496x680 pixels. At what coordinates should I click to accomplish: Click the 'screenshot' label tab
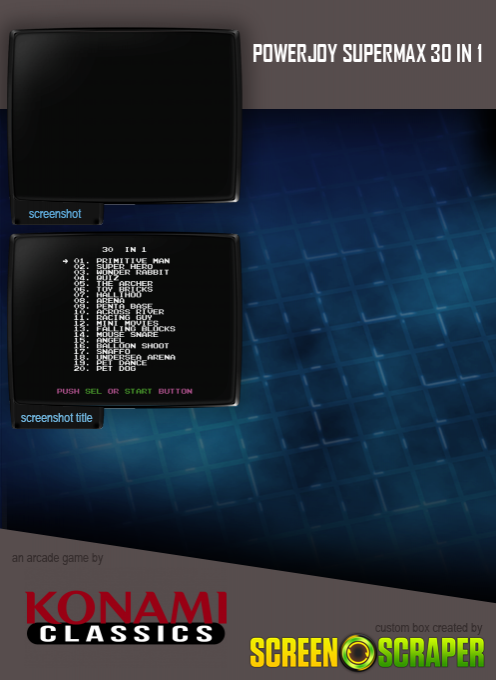(x=55, y=214)
